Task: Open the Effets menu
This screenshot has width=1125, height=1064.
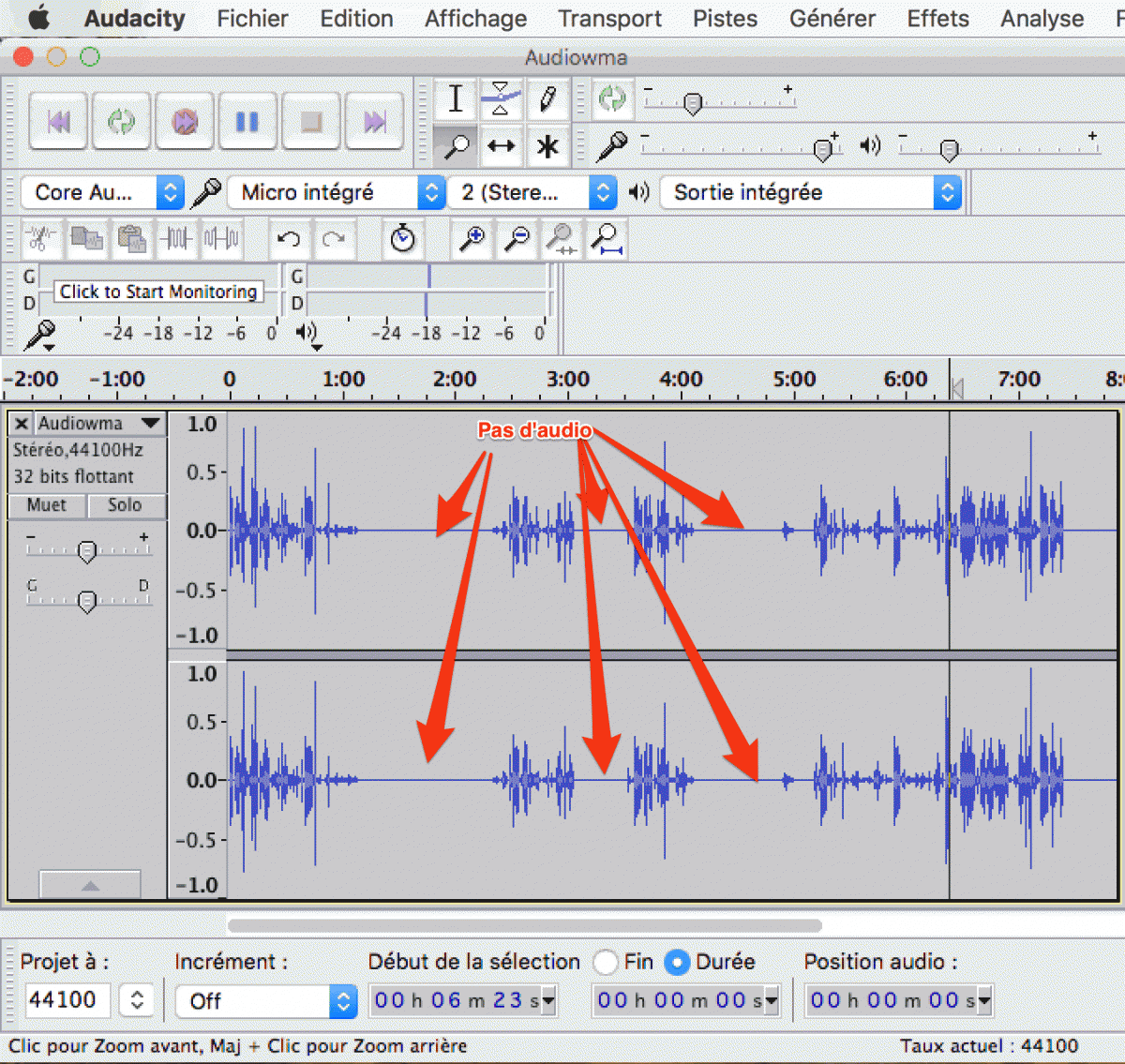Action: click(x=937, y=19)
